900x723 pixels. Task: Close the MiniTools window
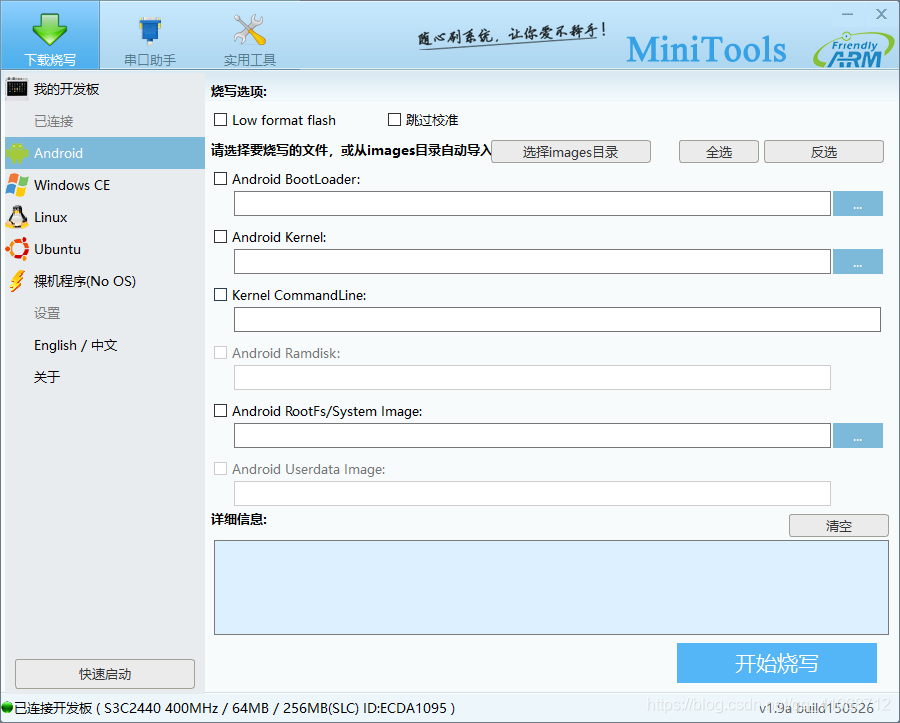coord(882,14)
